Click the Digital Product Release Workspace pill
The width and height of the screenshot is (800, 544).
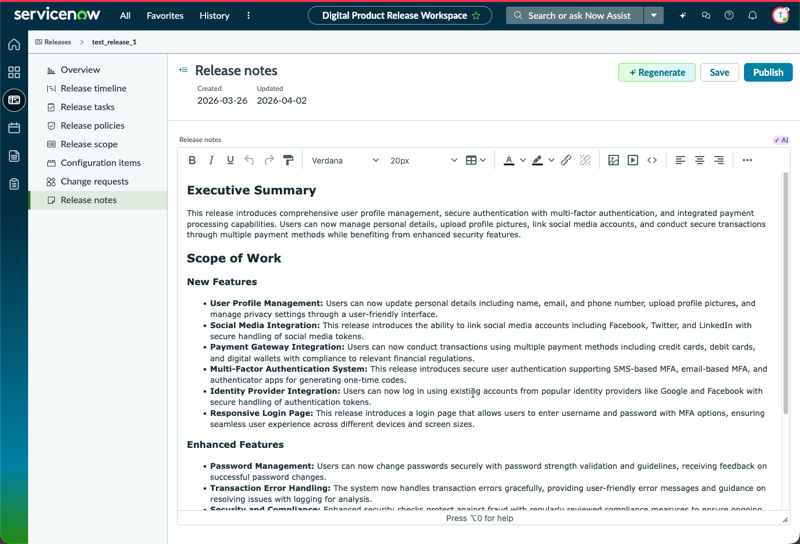click(x=400, y=16)
